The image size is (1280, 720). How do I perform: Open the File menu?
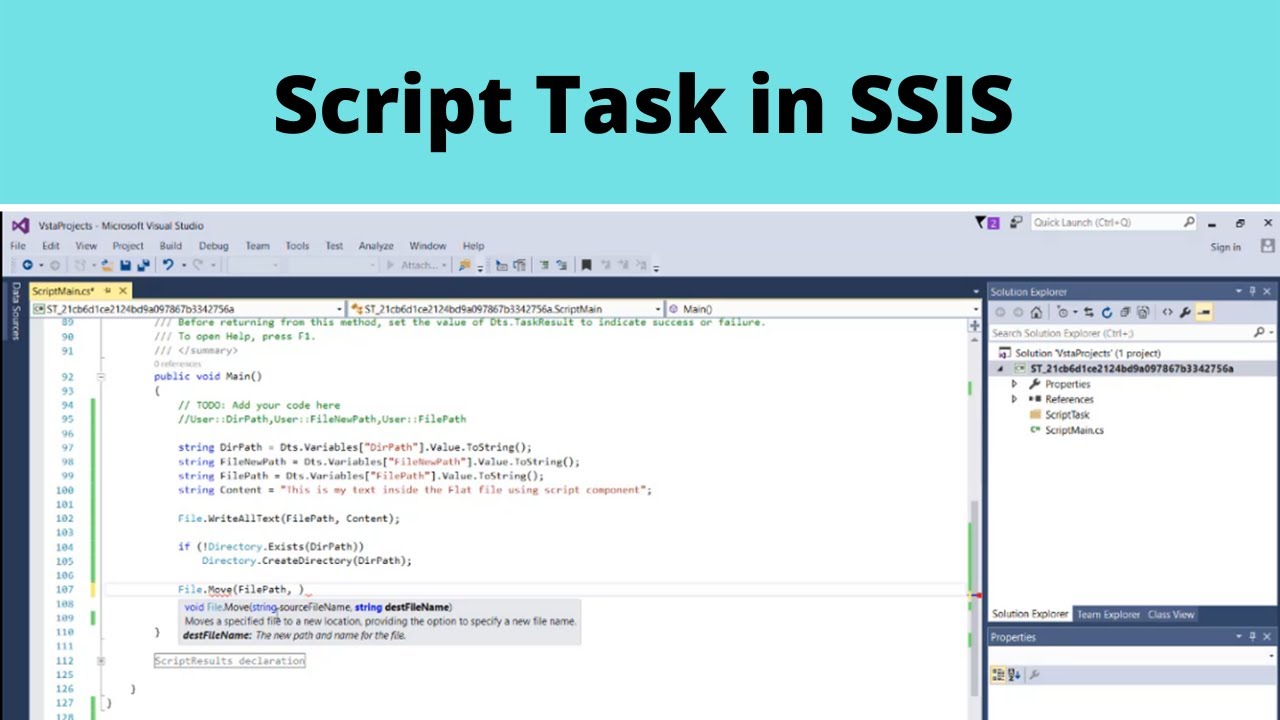point(18,246)
